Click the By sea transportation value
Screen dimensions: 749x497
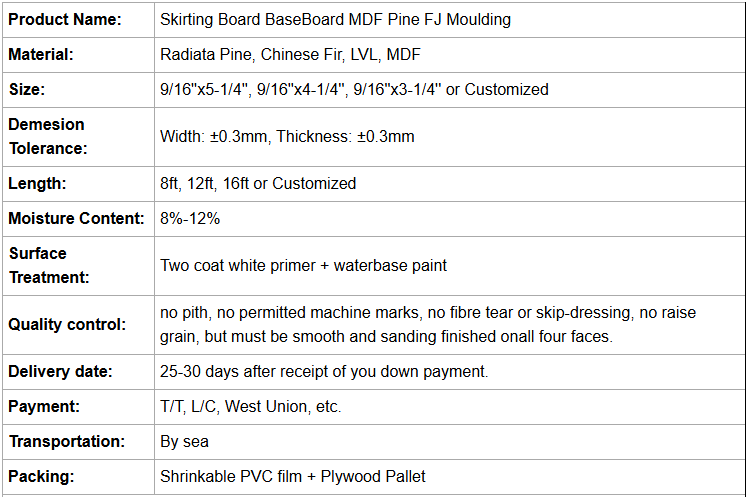(x=184, y=442)
